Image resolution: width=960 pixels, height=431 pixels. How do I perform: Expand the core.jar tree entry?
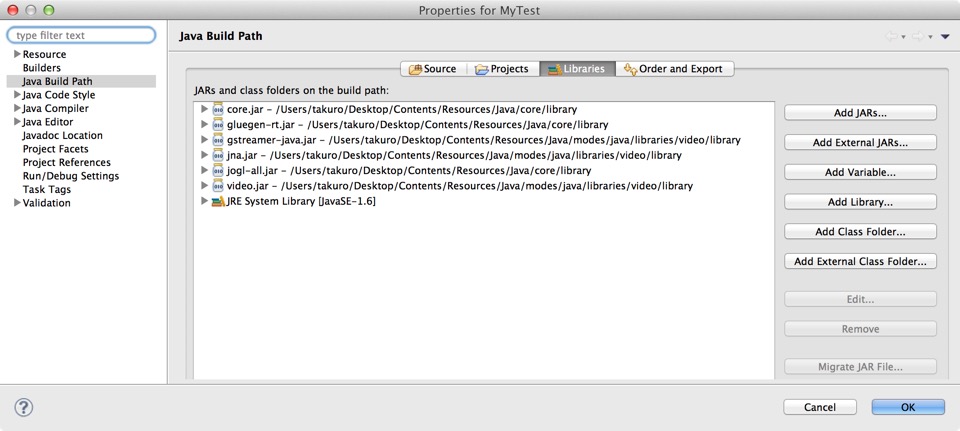pos(204,109)
